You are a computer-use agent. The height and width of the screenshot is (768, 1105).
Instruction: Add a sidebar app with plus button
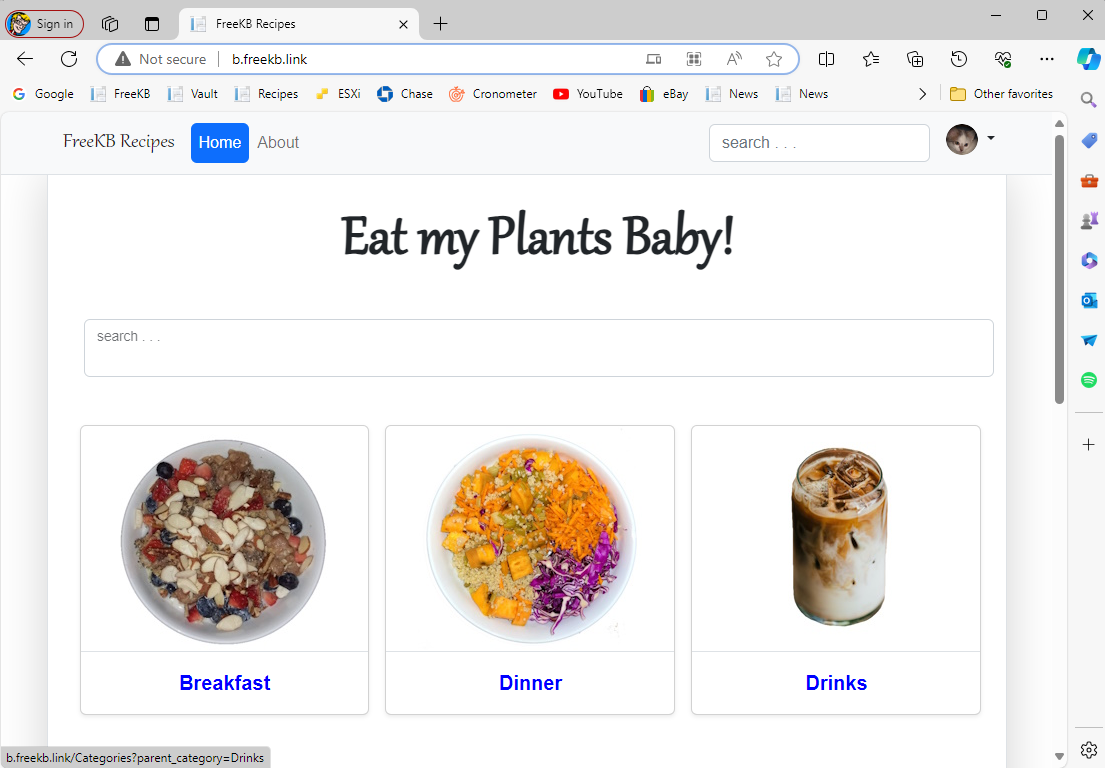tap(1089, 445)
